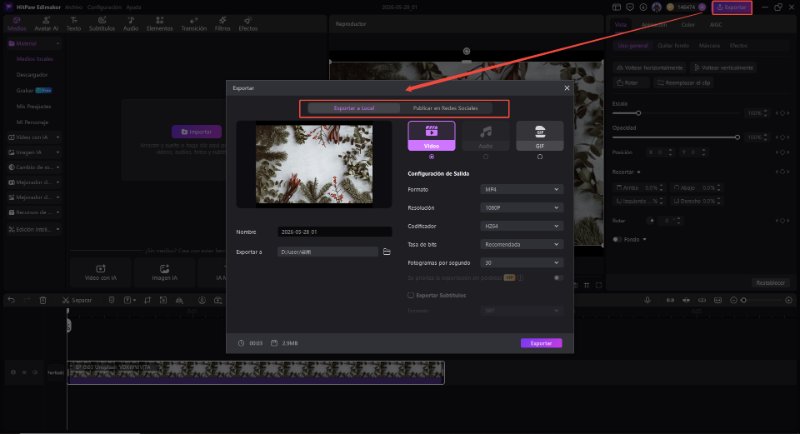
Task: Open the Archivo menu
Action: click(x=73, y=7)
